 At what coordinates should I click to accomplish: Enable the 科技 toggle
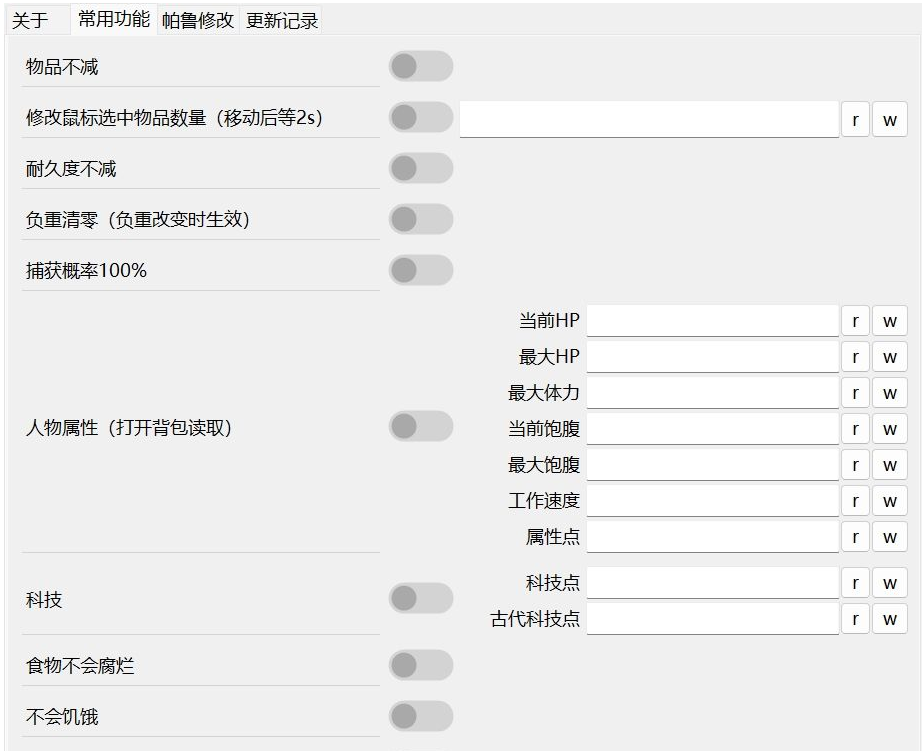pos(420,599)
